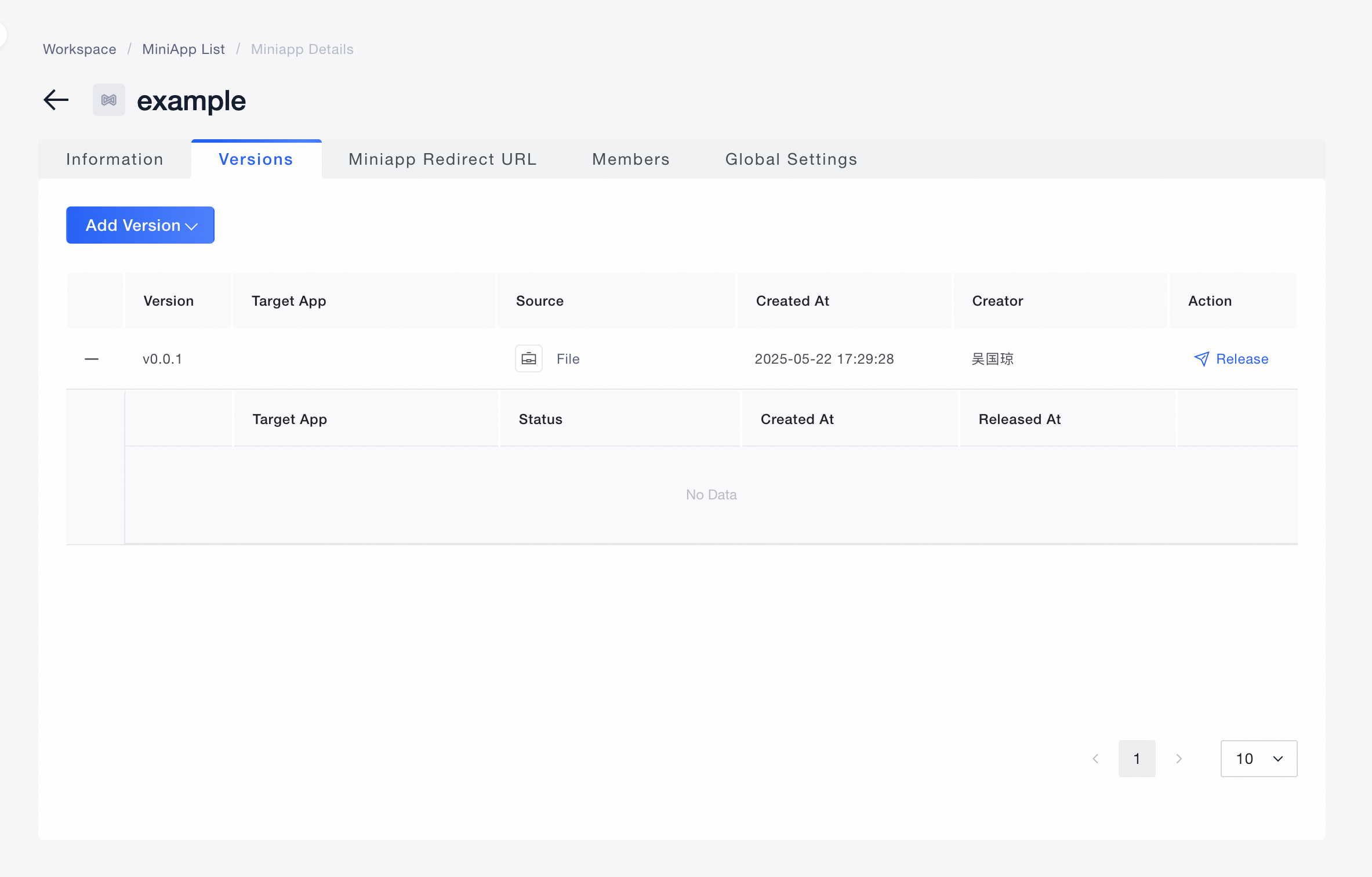Click the v0.0.1 version cell
Viewport: 1372px width, 877px height.
(x=162, y=359)
